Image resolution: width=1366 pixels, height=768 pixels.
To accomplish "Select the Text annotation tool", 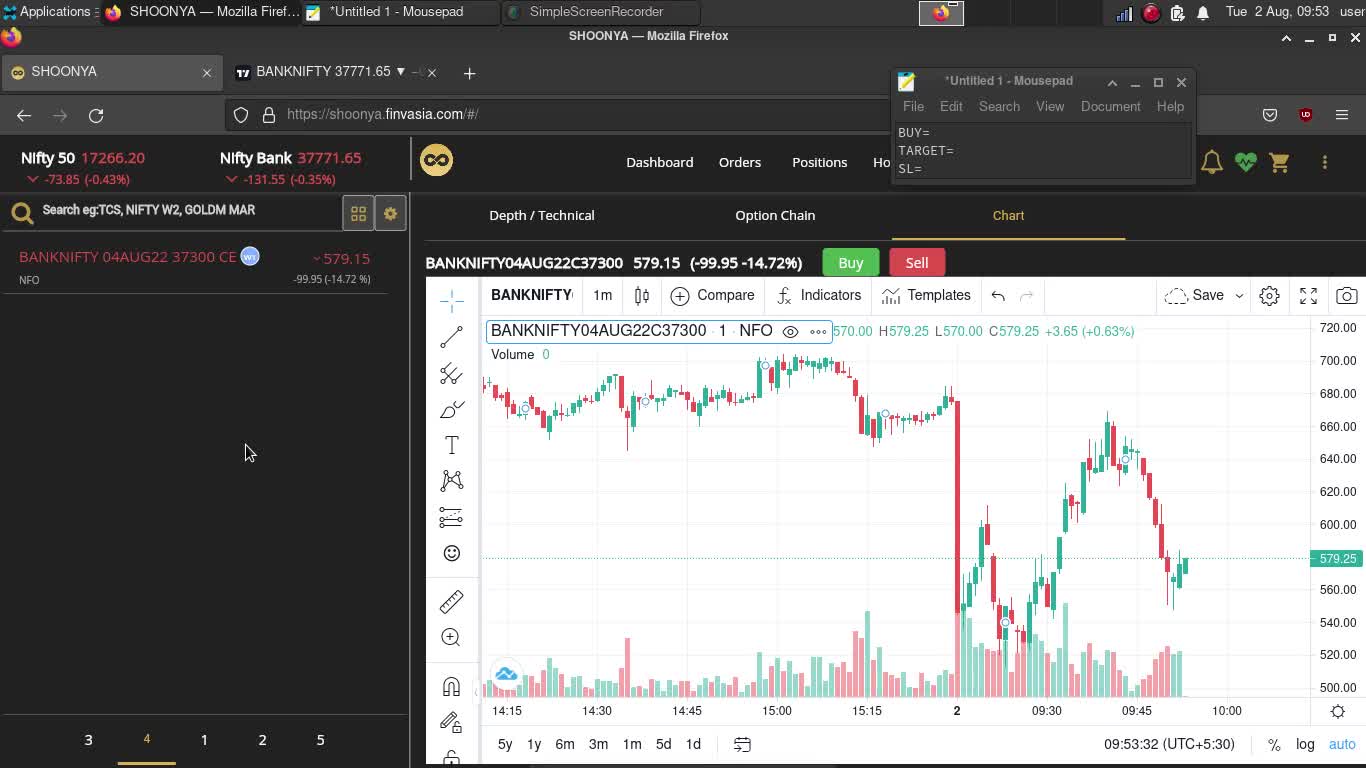I will click(x=451, y=446).
